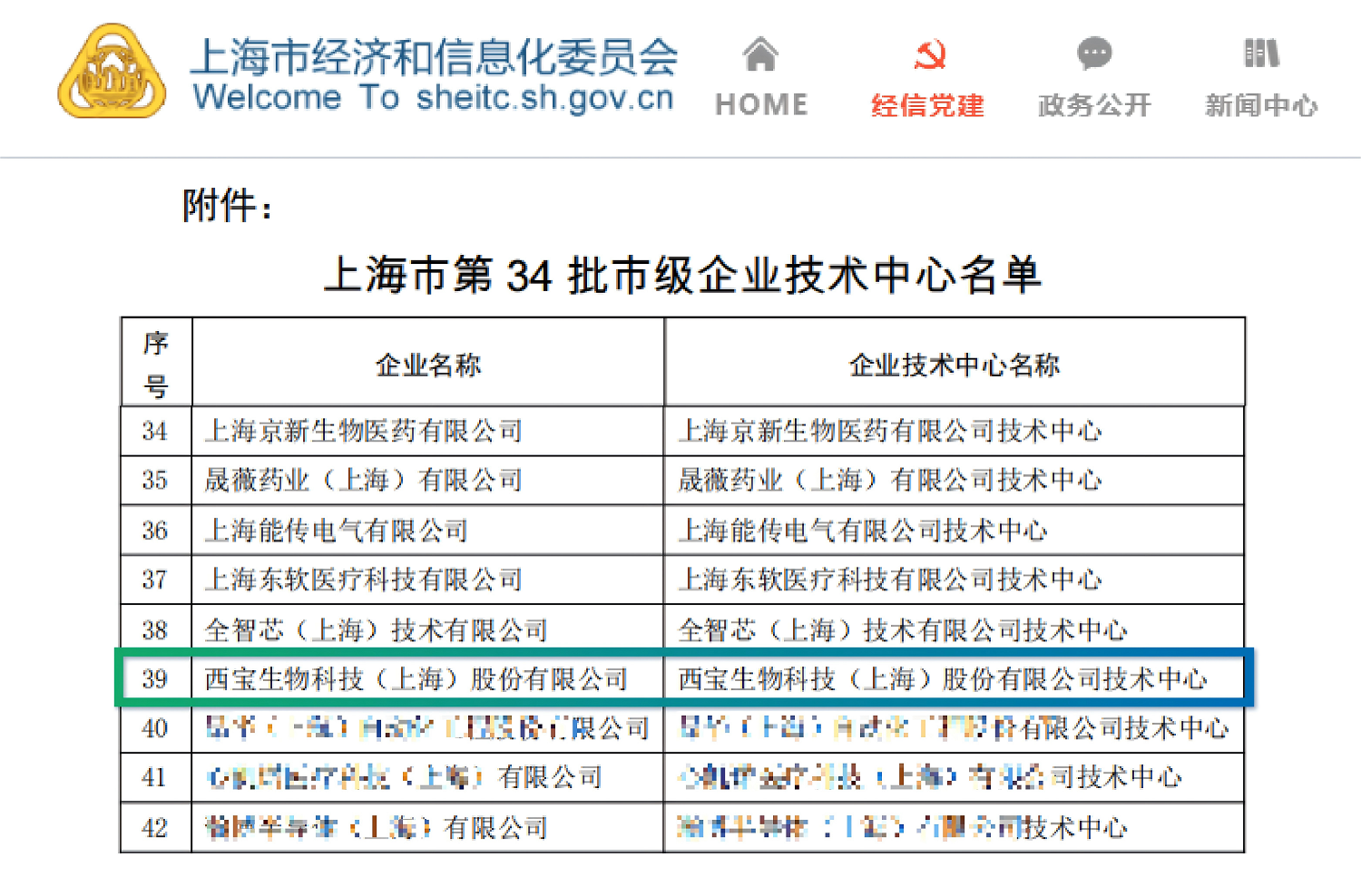
Task: Open the HOME menu label
Action: pos(761,105)
